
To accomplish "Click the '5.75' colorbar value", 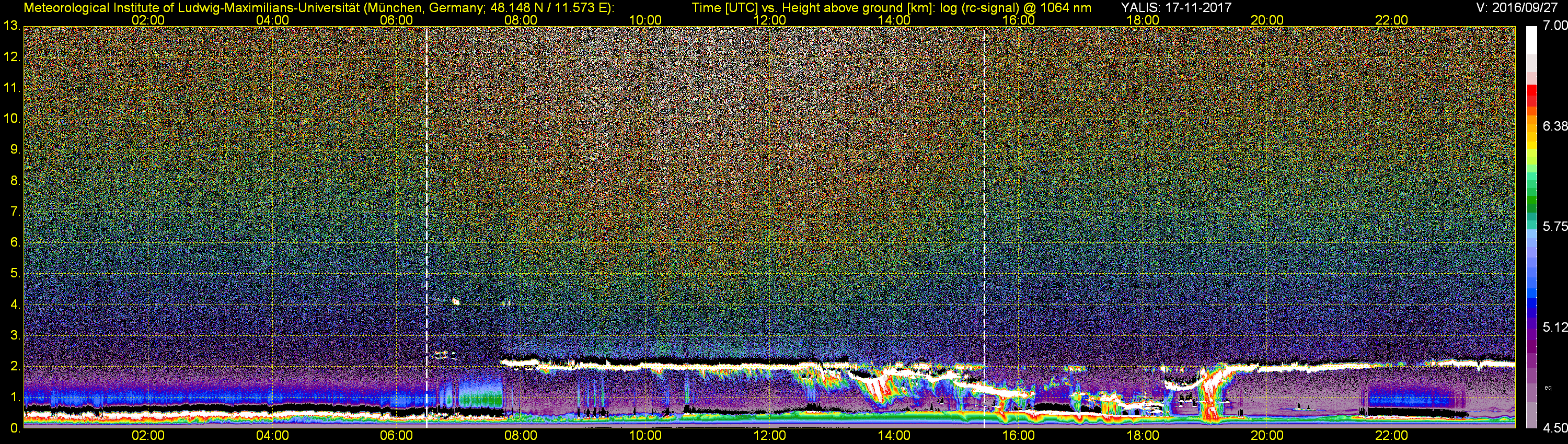I will [x=1554, y=226].
